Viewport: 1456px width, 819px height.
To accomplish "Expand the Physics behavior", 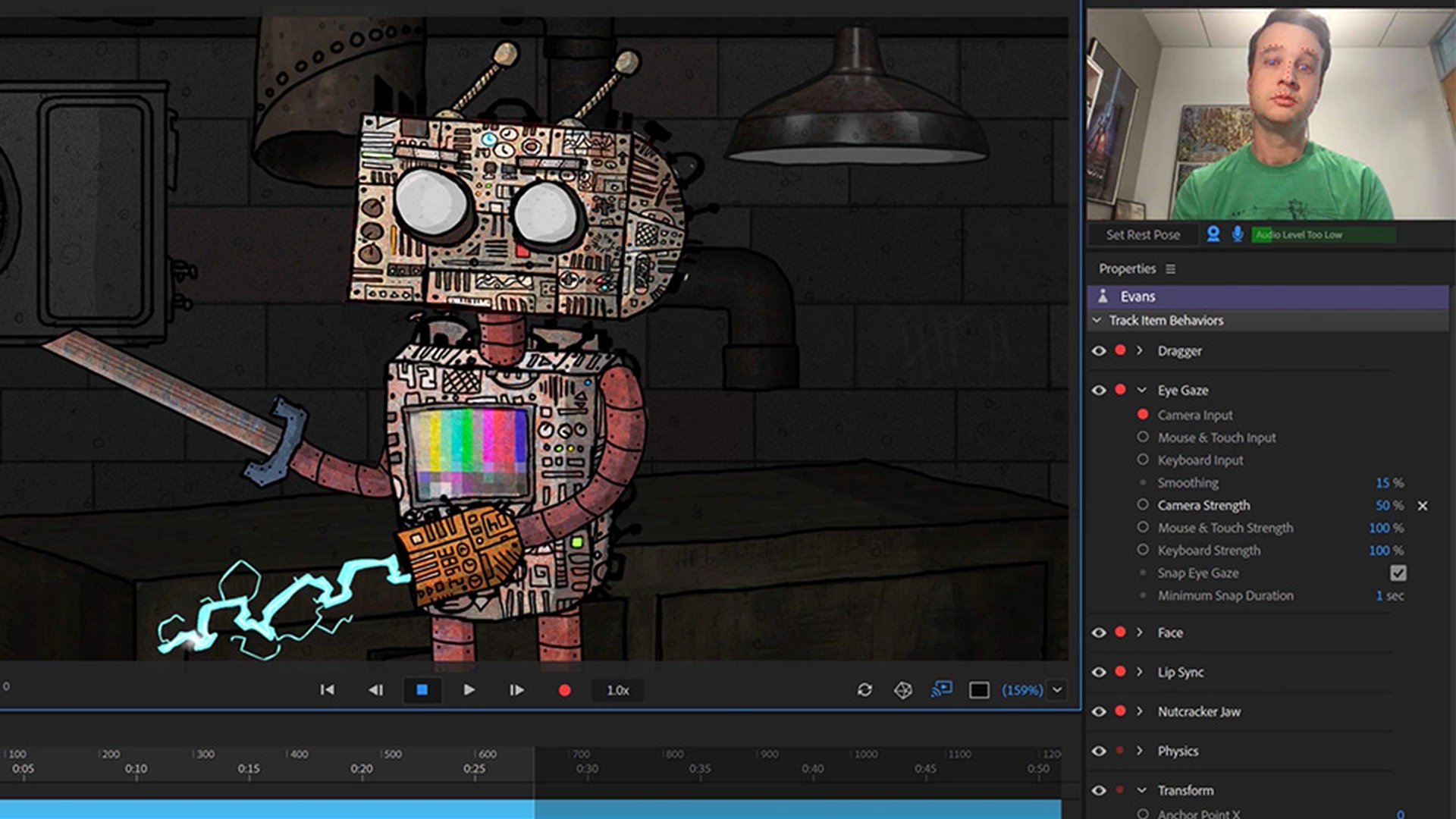I will [x=1140, y=751].
